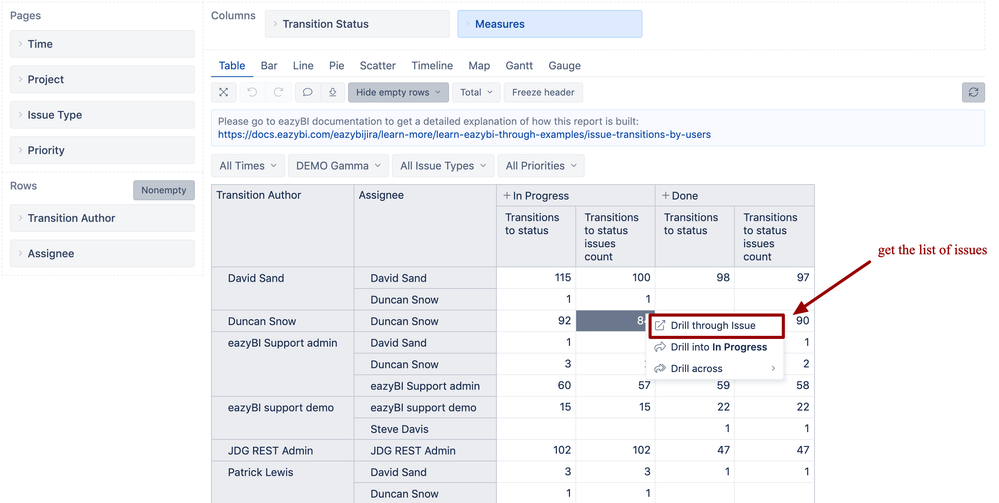Toggle the Nonempty rows button

tap(164, 190)
